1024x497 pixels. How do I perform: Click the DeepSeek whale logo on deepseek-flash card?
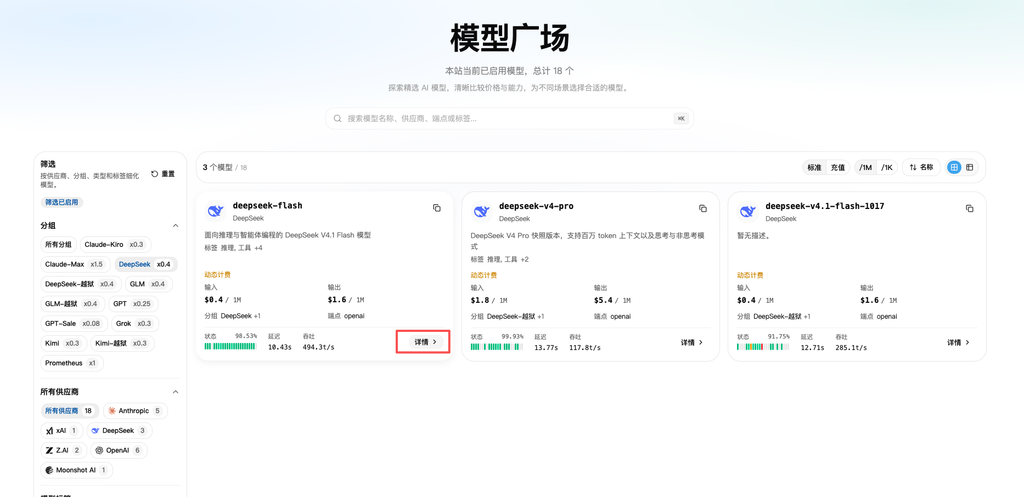tap(215, 211)
